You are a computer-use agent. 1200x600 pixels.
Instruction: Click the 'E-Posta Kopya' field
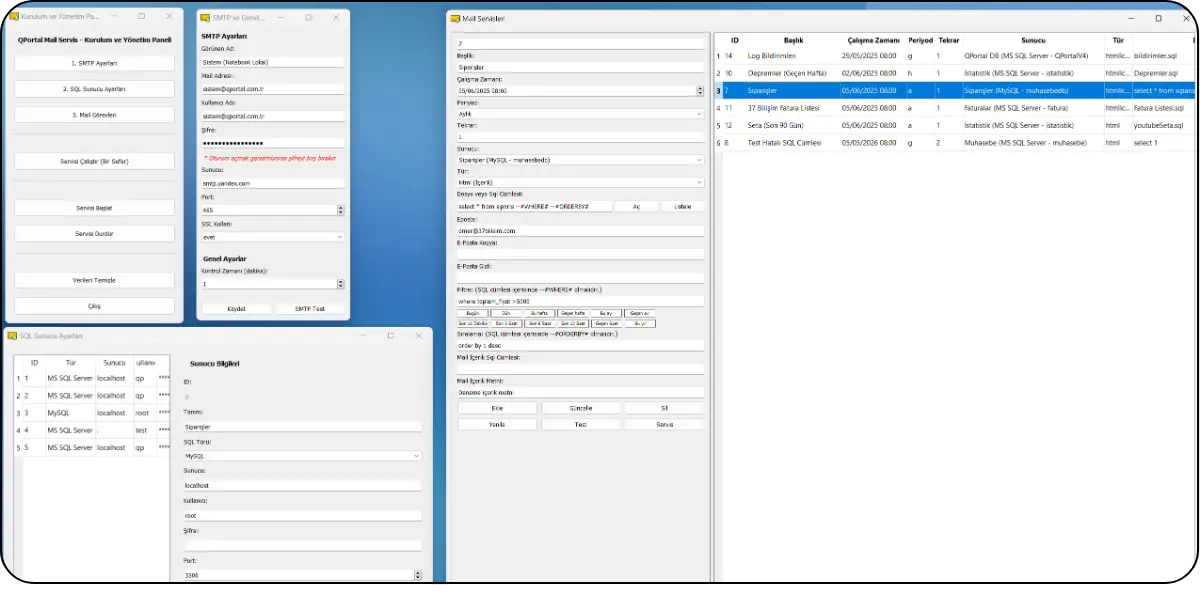click(580, 254)
